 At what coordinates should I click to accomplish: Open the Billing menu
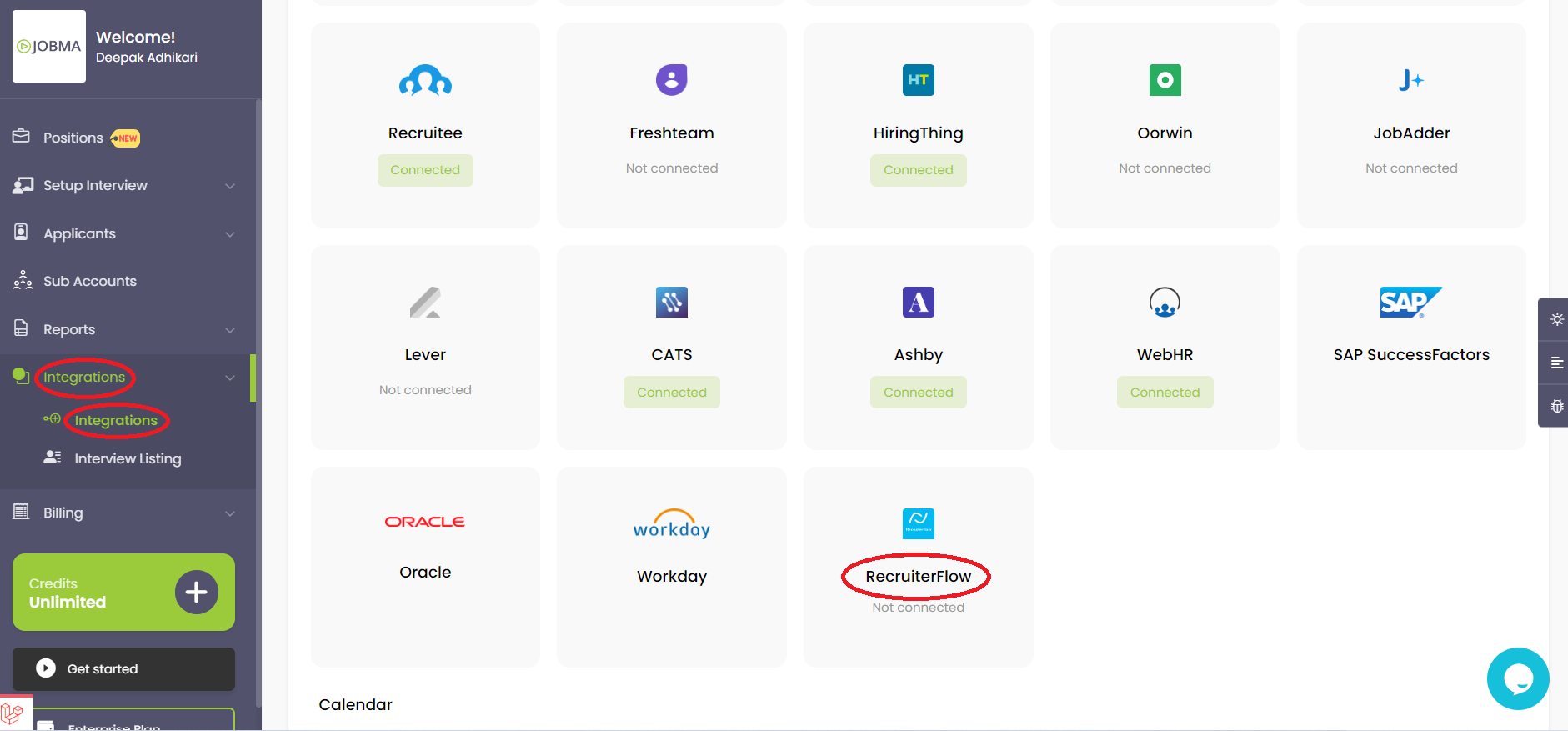pyautogui.click(x=63, y=513)
